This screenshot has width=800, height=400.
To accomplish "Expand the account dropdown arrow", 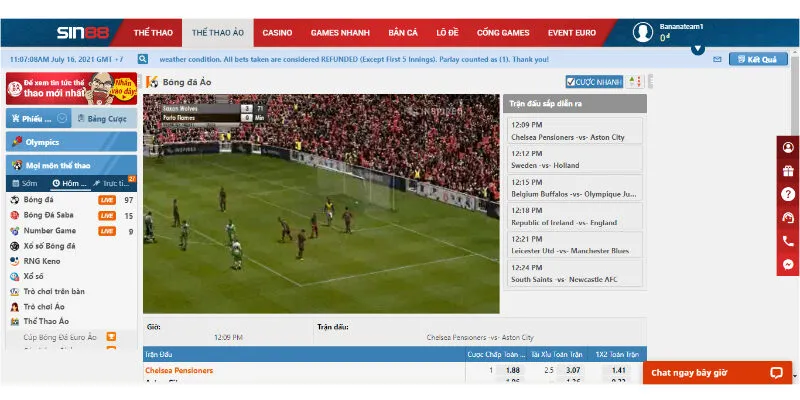I will [697, 49].
